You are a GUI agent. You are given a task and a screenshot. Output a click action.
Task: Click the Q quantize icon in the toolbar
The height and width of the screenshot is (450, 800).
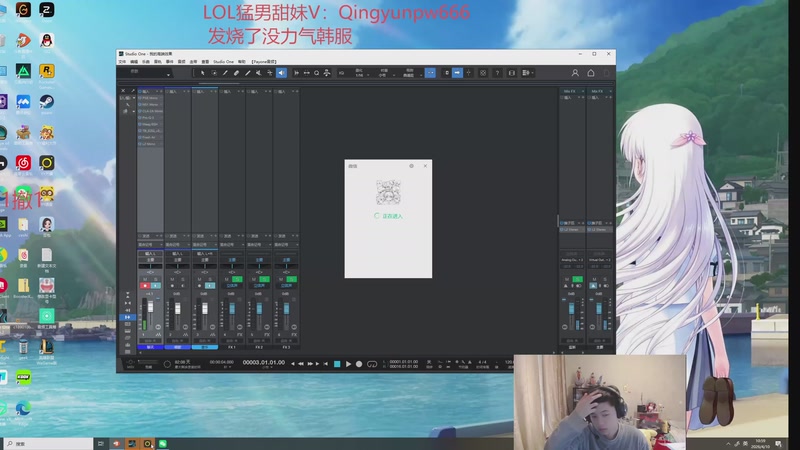[316, 73]
